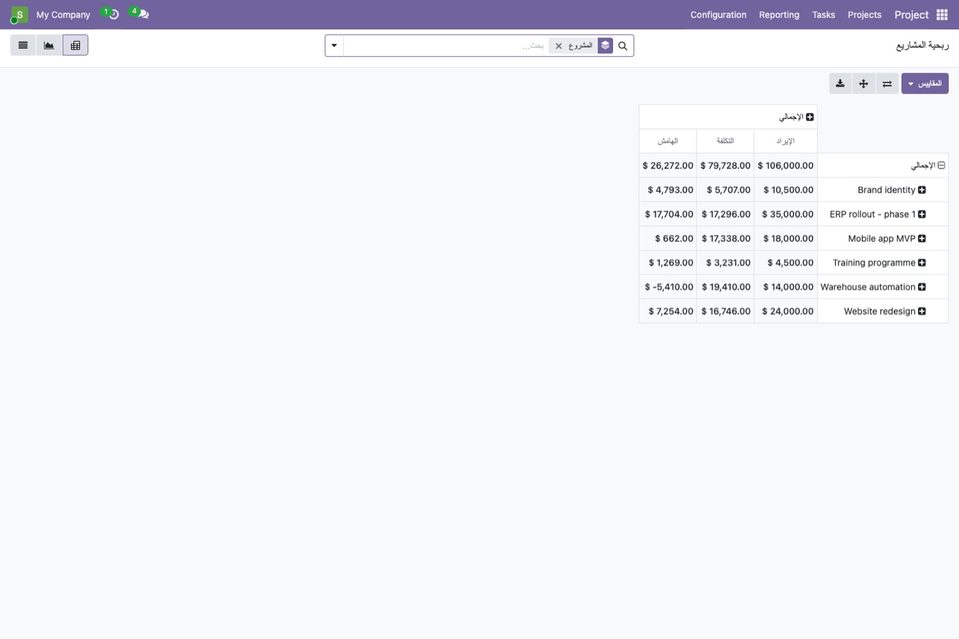Flip the pivot axis with swap icon
959x639 pixels.
click(x=887, y=84)
